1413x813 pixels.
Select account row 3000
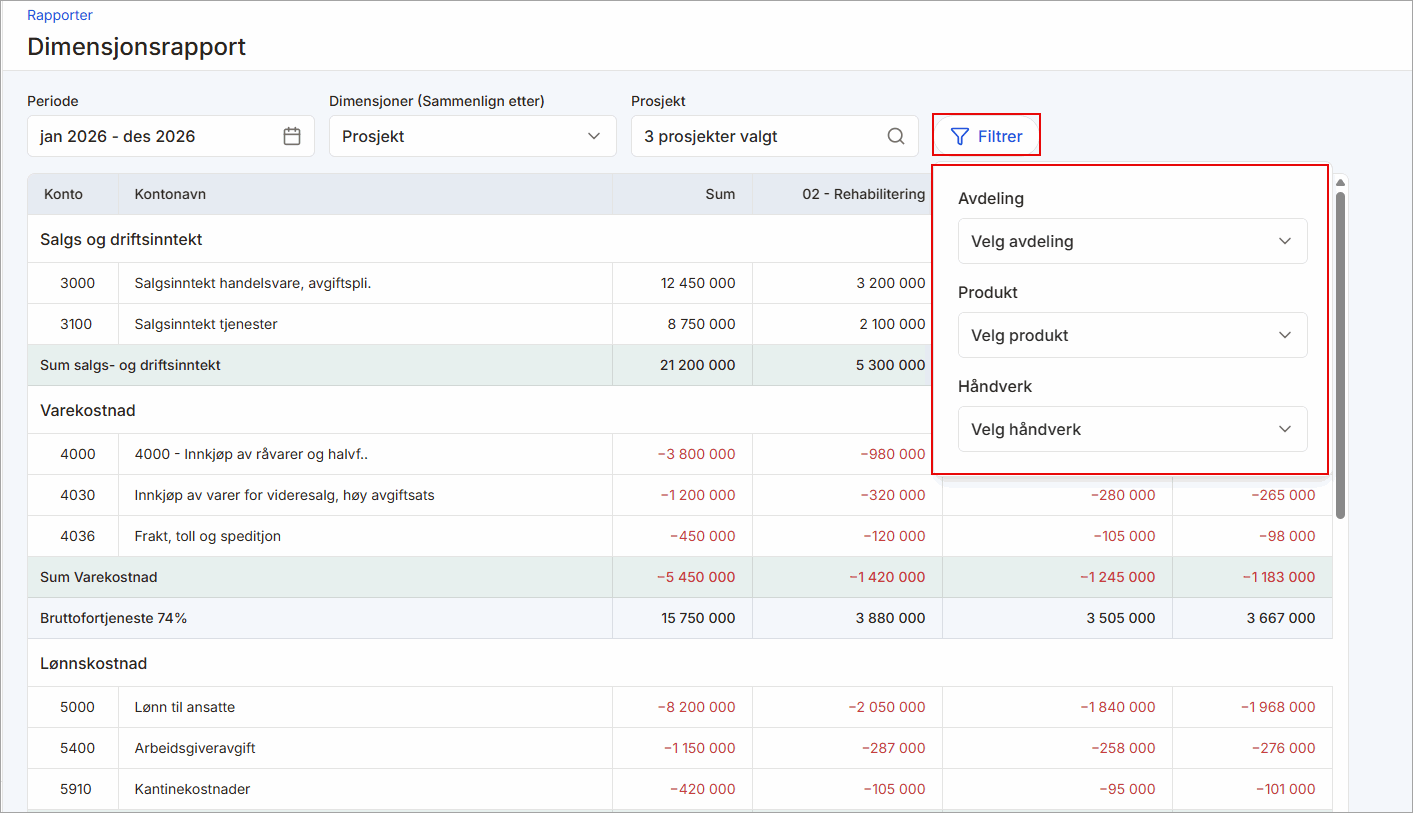(x=680, y=283)
